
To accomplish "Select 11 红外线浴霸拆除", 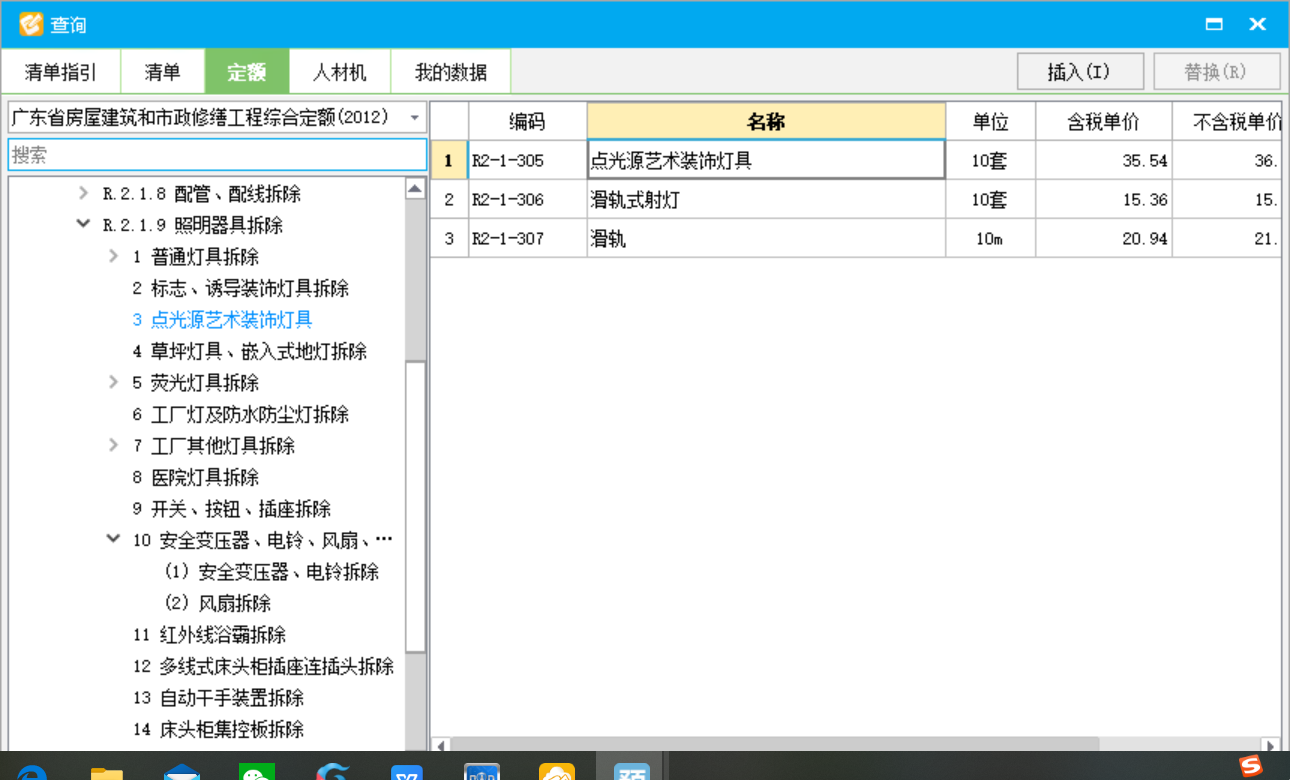I will click(x=209, y=635).
